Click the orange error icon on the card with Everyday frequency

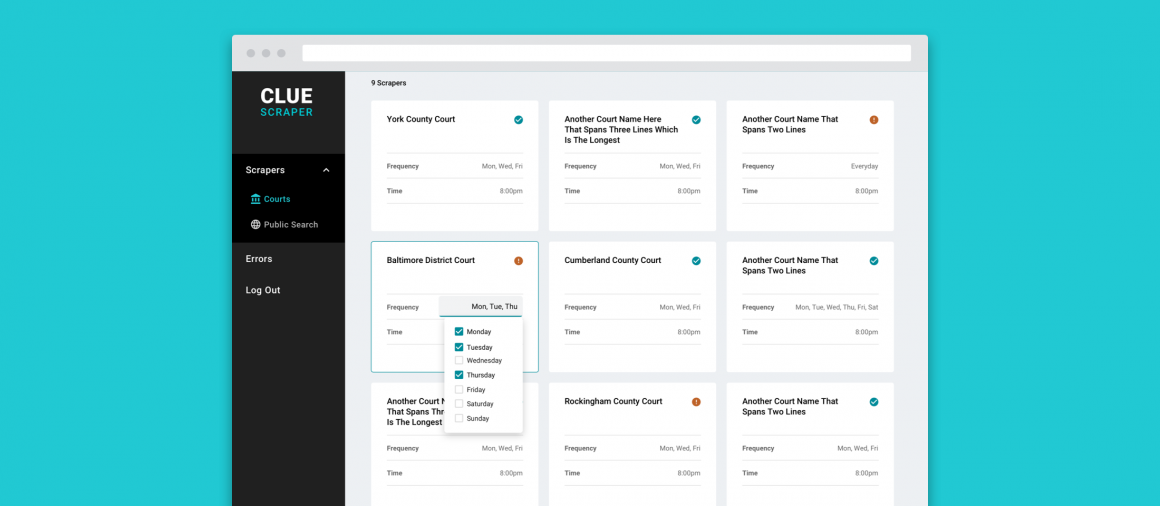[874, 120]
